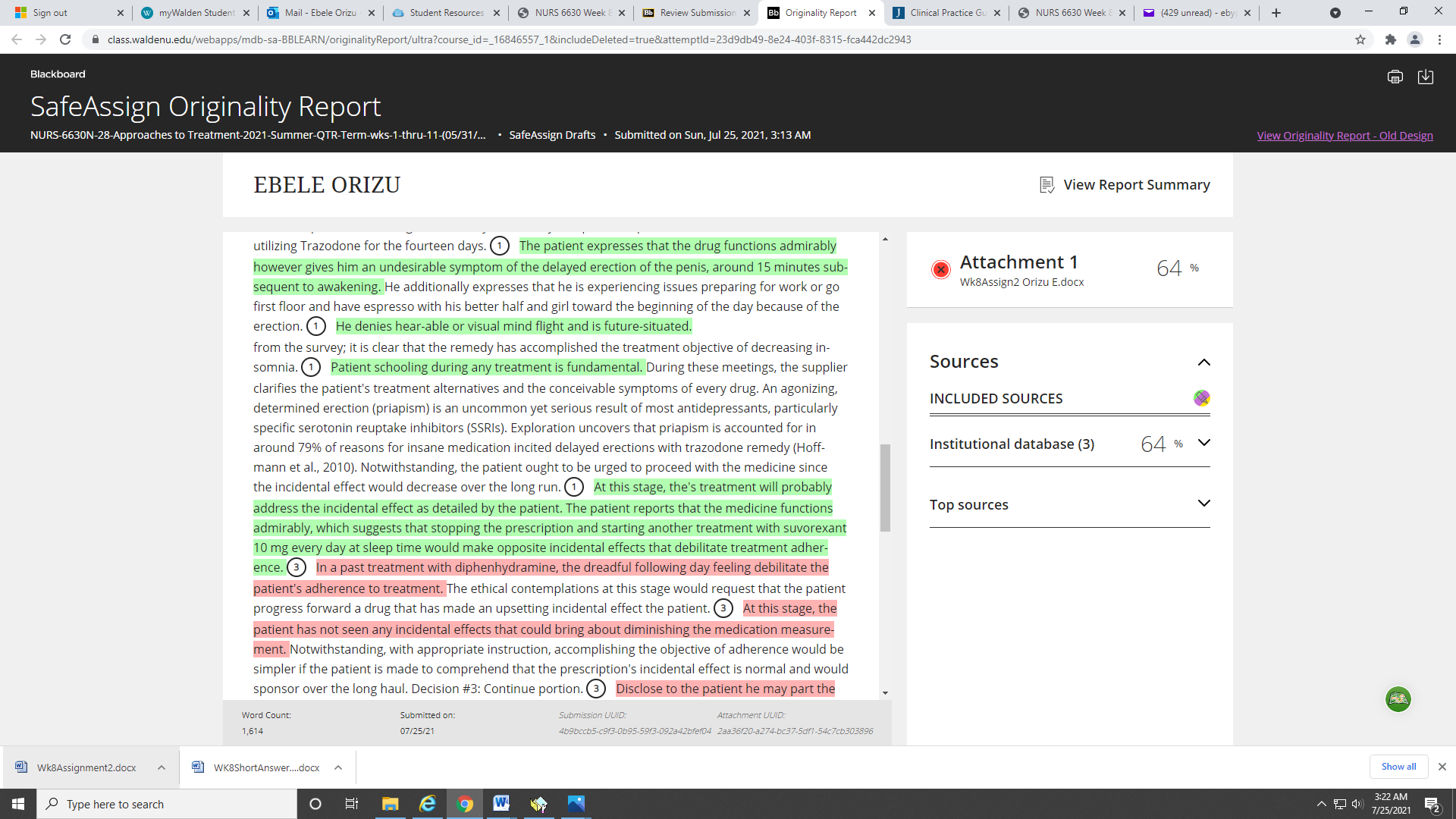
Task: Click the Attachment 1 title
Action: 1018,262
